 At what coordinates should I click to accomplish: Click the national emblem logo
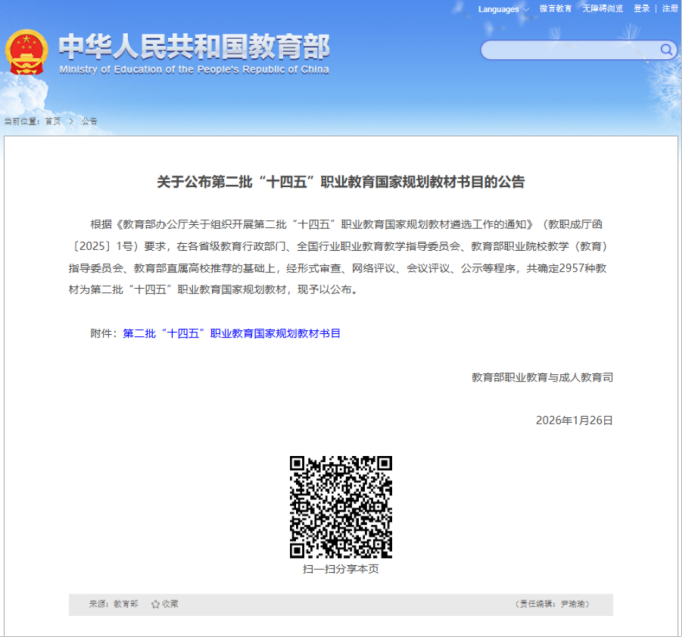pyautogui.click(x=27, y=52)
